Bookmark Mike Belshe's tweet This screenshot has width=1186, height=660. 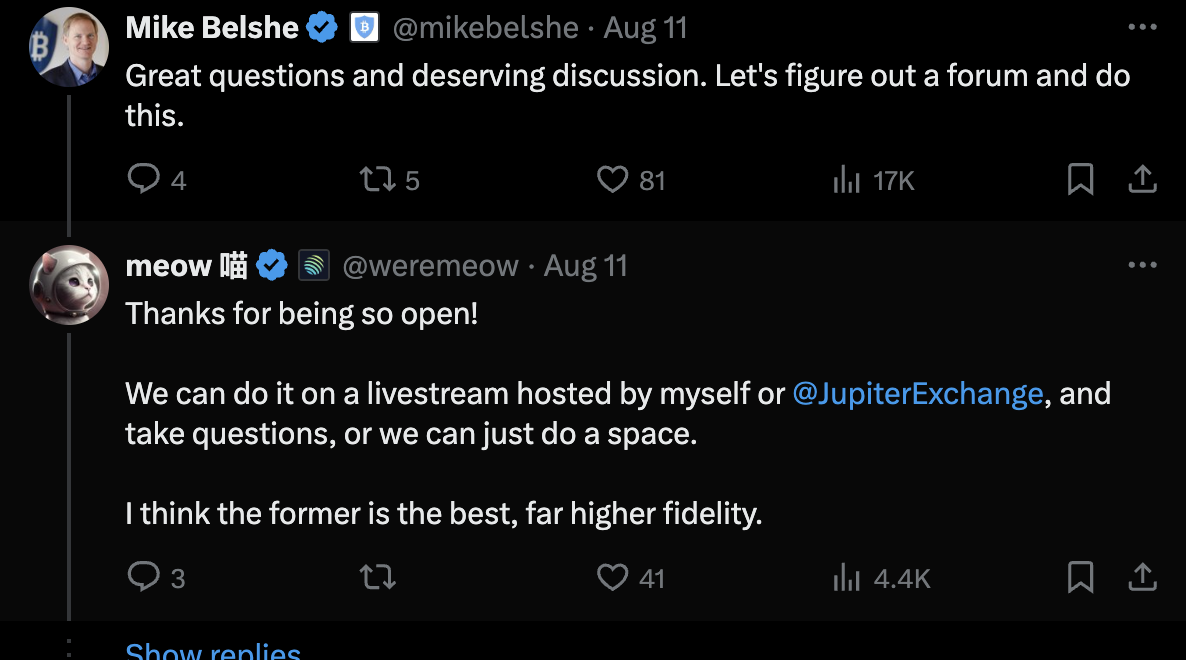1080,180
